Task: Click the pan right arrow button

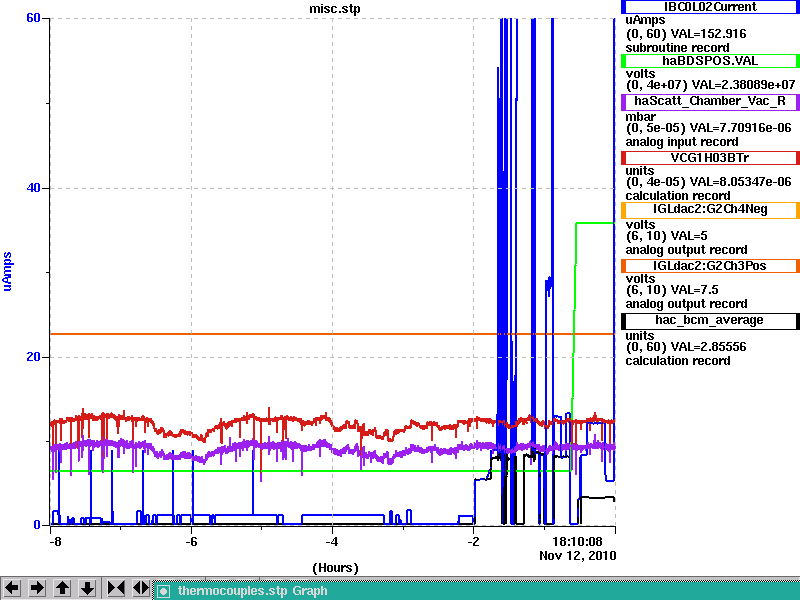Action: point(37,588)
